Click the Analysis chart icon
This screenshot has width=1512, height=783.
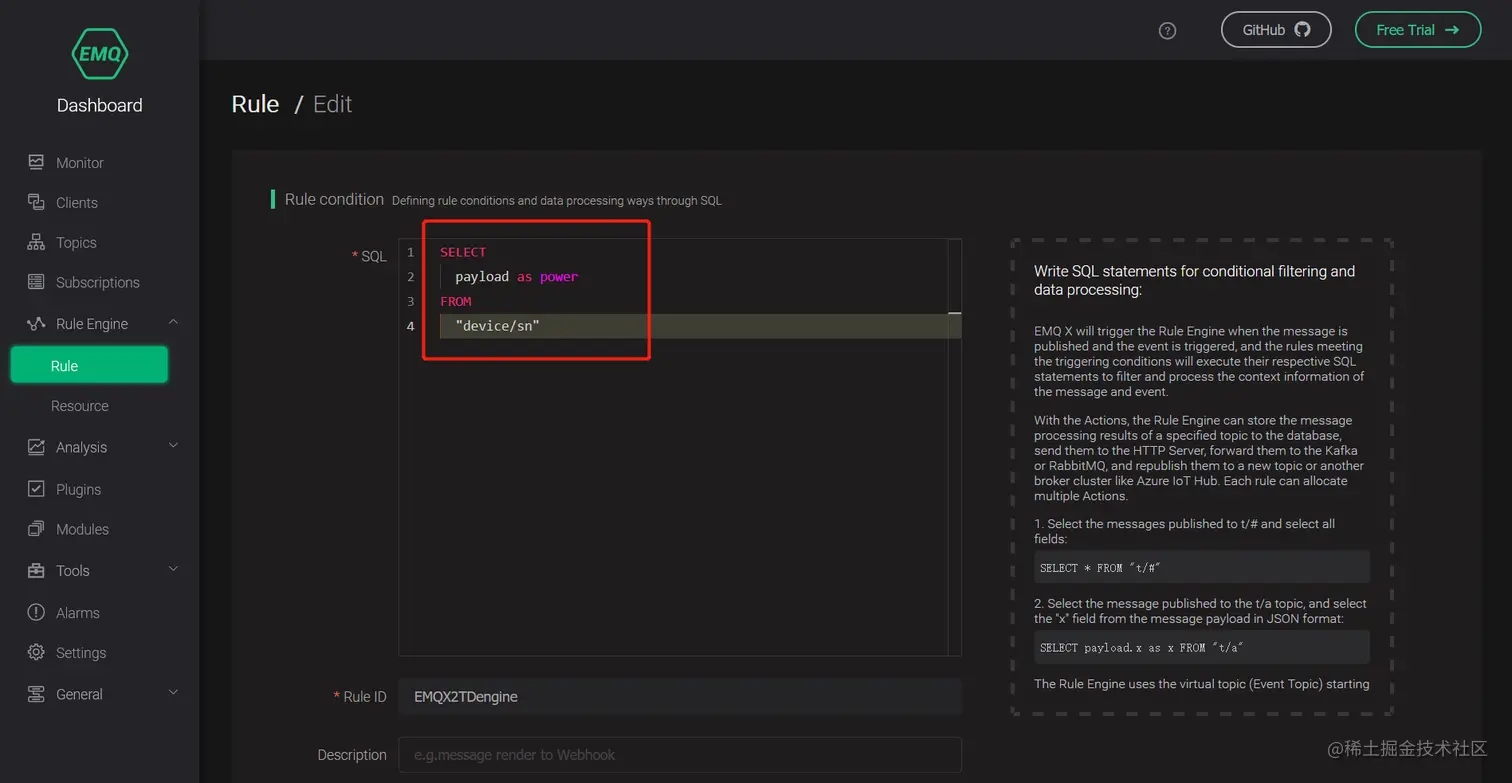click(36, 447)
